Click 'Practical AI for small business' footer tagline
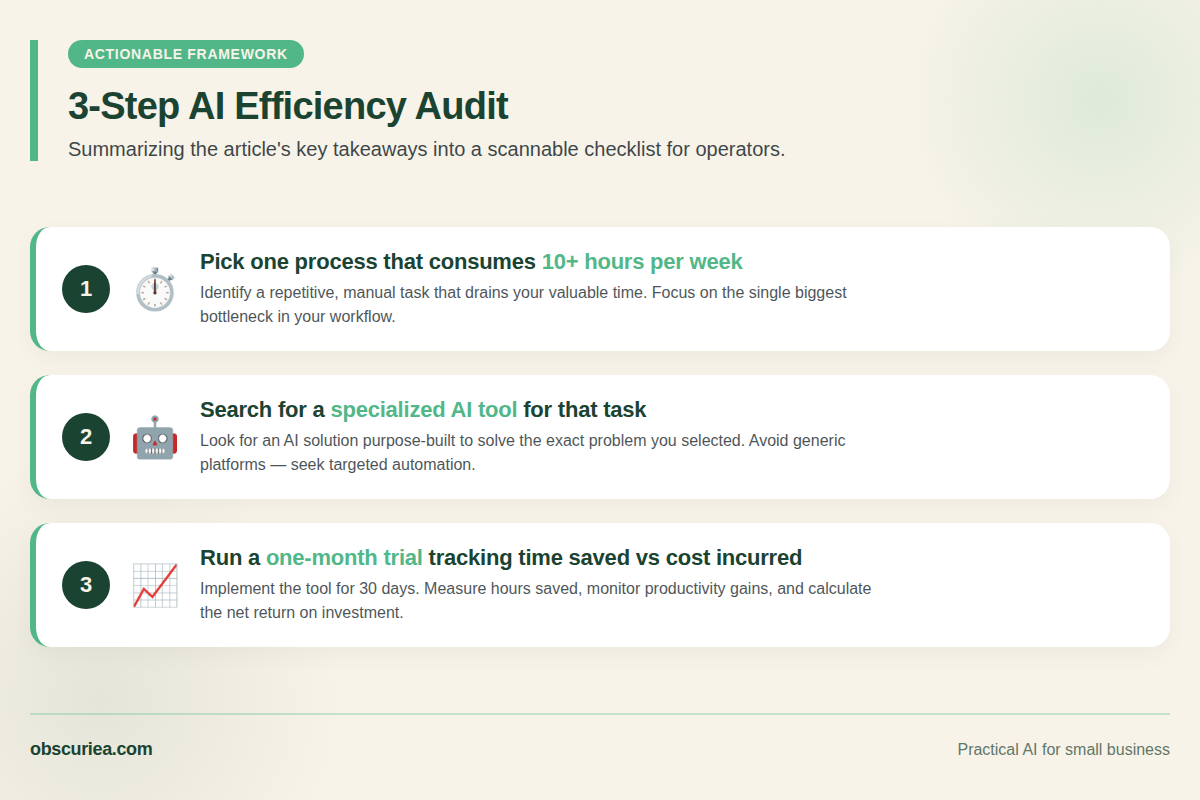This screenshot has width=1200, height=800. pos(1063,749)
